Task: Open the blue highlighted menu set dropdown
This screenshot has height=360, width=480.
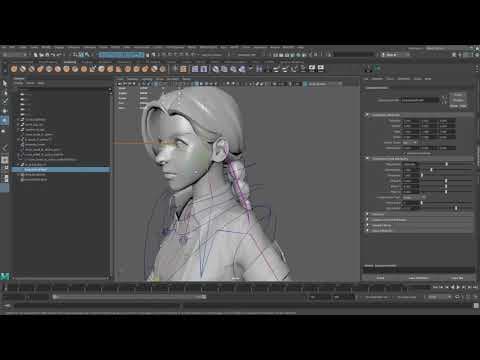Action: [122, 55]
